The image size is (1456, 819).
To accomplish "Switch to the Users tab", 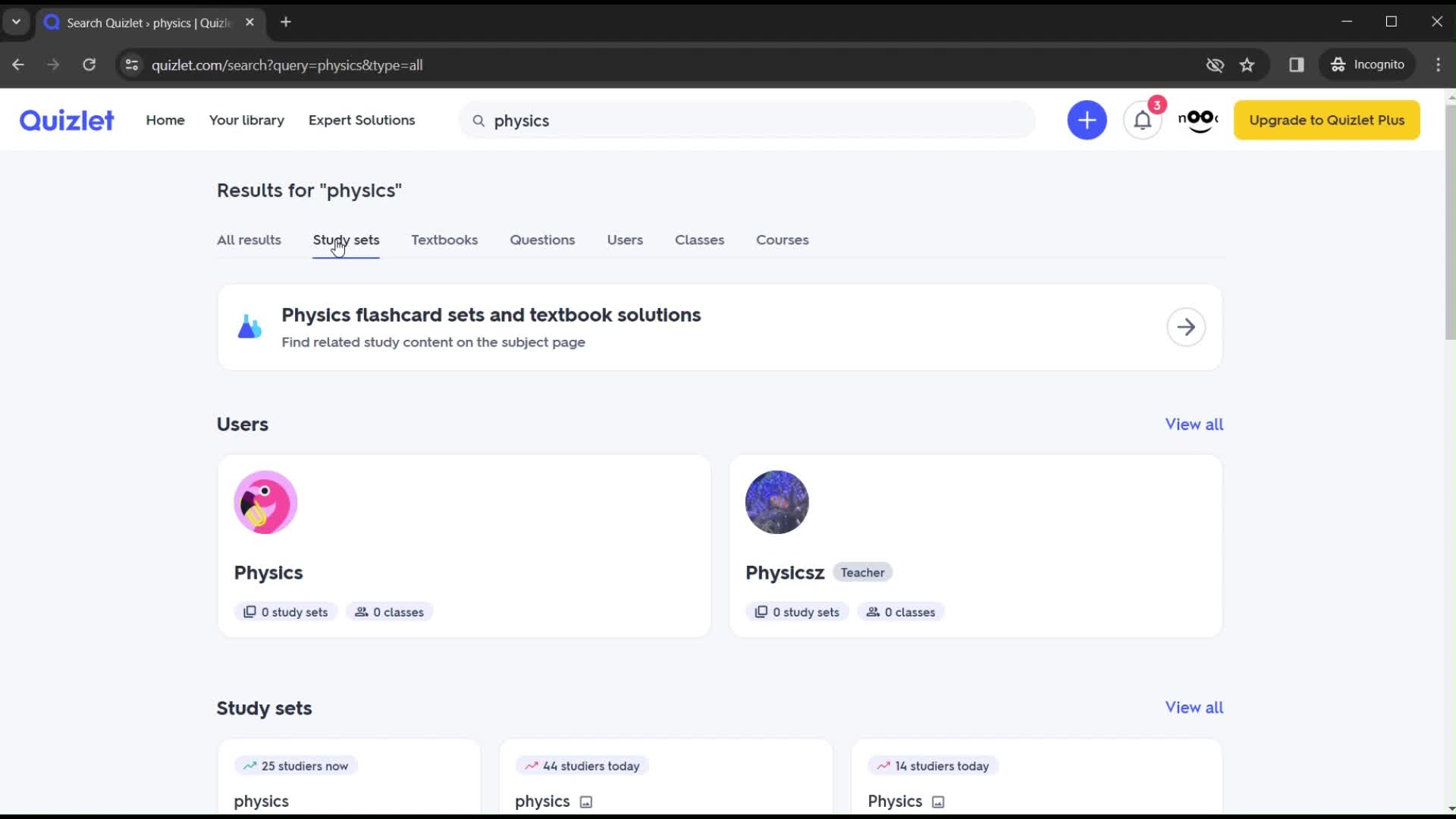I will click(x=625, y=240).
